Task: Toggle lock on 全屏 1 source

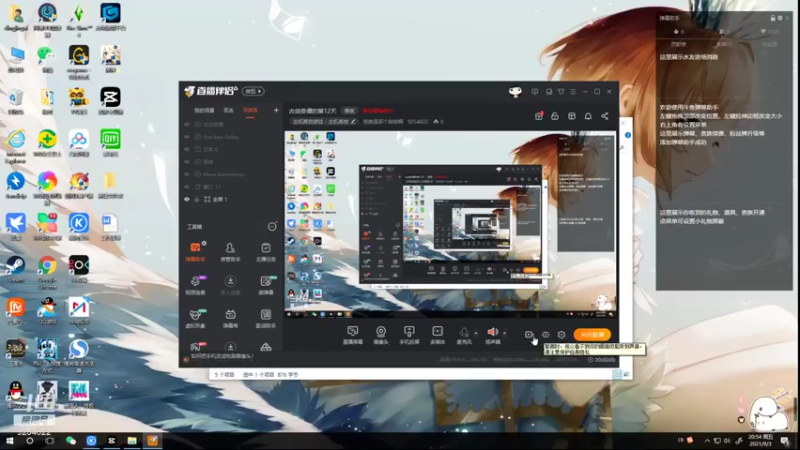Action: 197,199
